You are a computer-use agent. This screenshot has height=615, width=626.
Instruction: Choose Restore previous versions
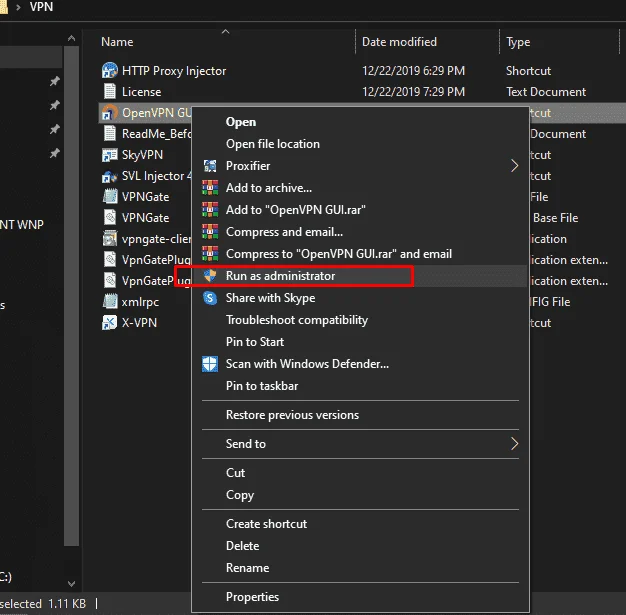[x=293, y=415]
